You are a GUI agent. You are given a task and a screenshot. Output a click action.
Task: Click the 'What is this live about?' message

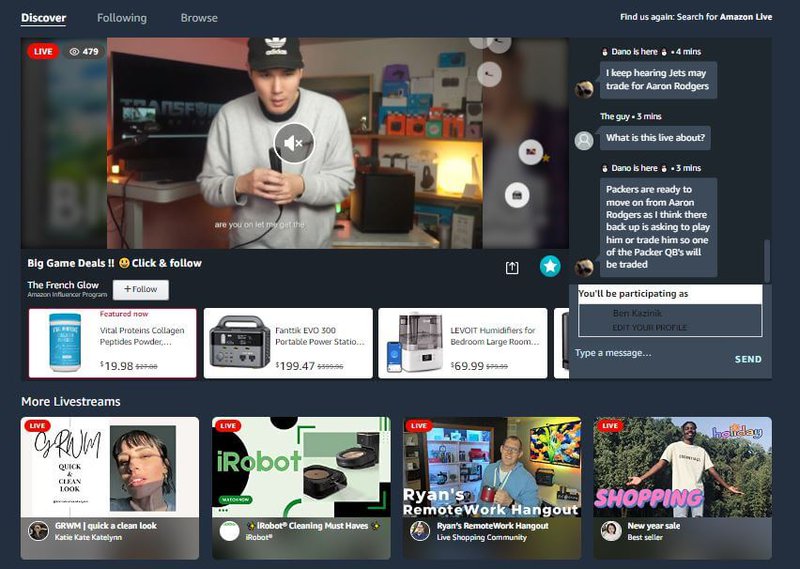[x=655, y=138]
